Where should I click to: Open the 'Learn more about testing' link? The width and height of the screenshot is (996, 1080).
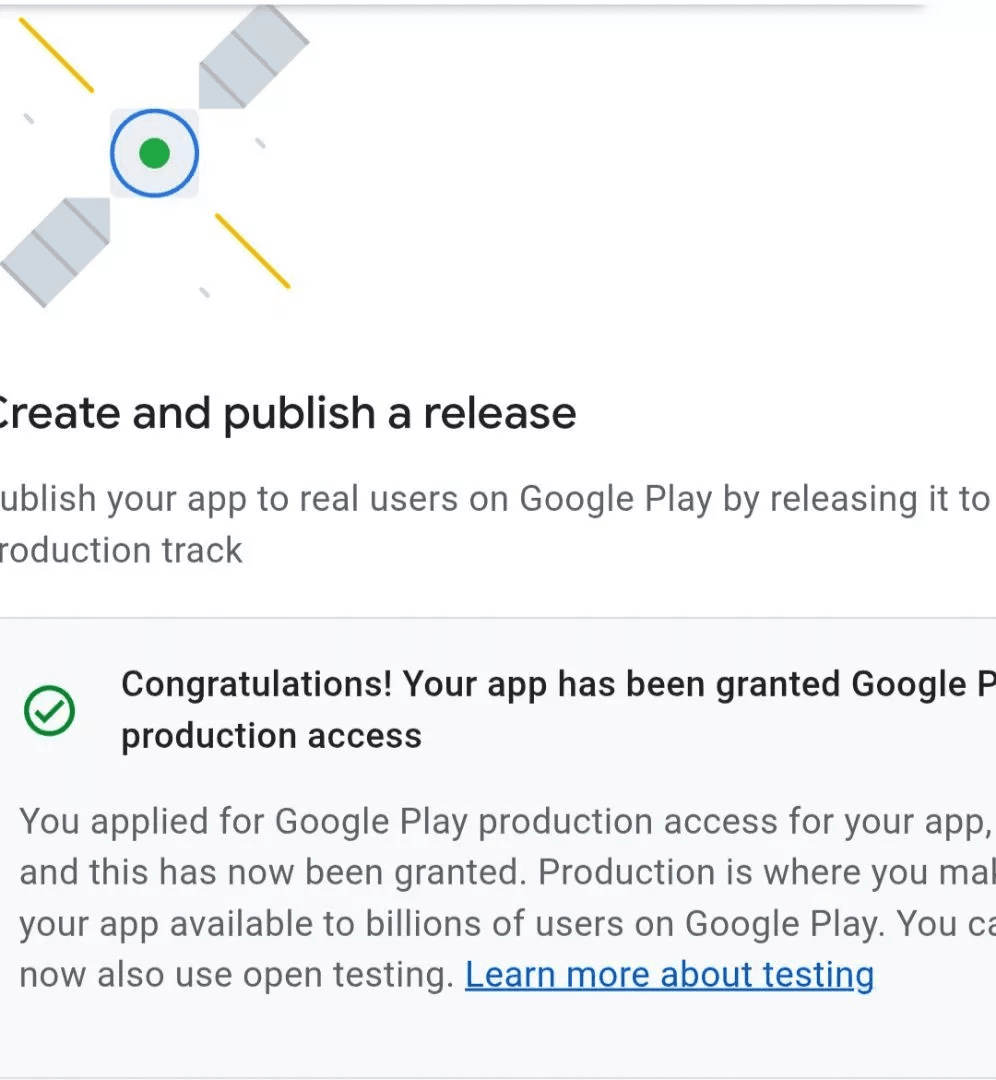[670, 975]
